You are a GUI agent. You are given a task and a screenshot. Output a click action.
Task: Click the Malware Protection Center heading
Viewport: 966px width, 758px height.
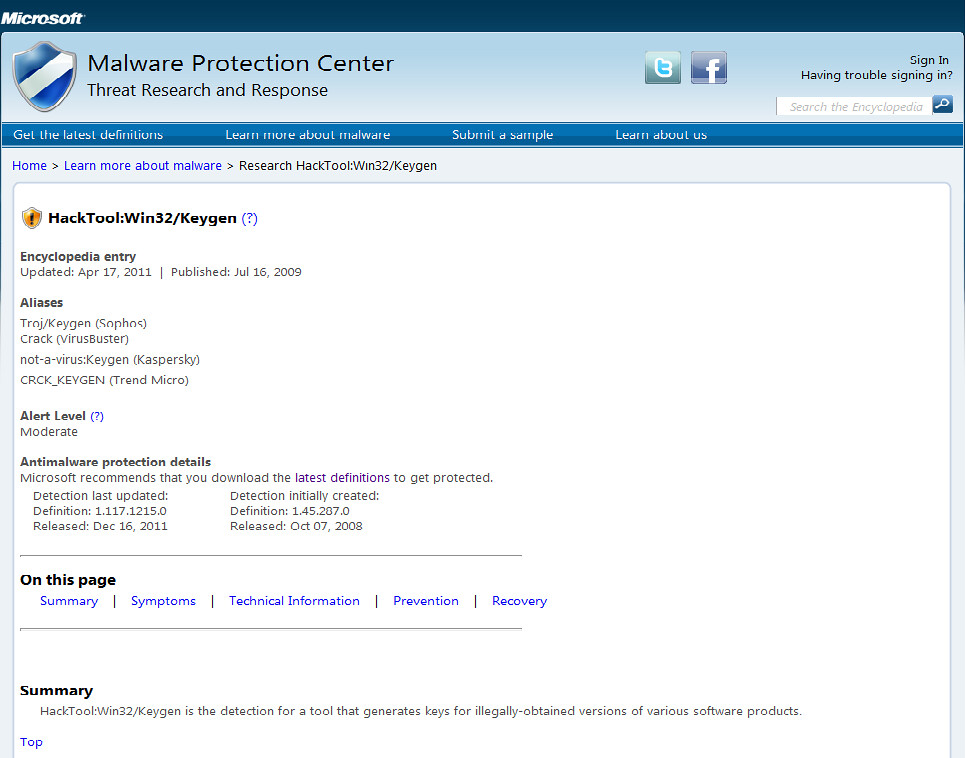(240, 63)
